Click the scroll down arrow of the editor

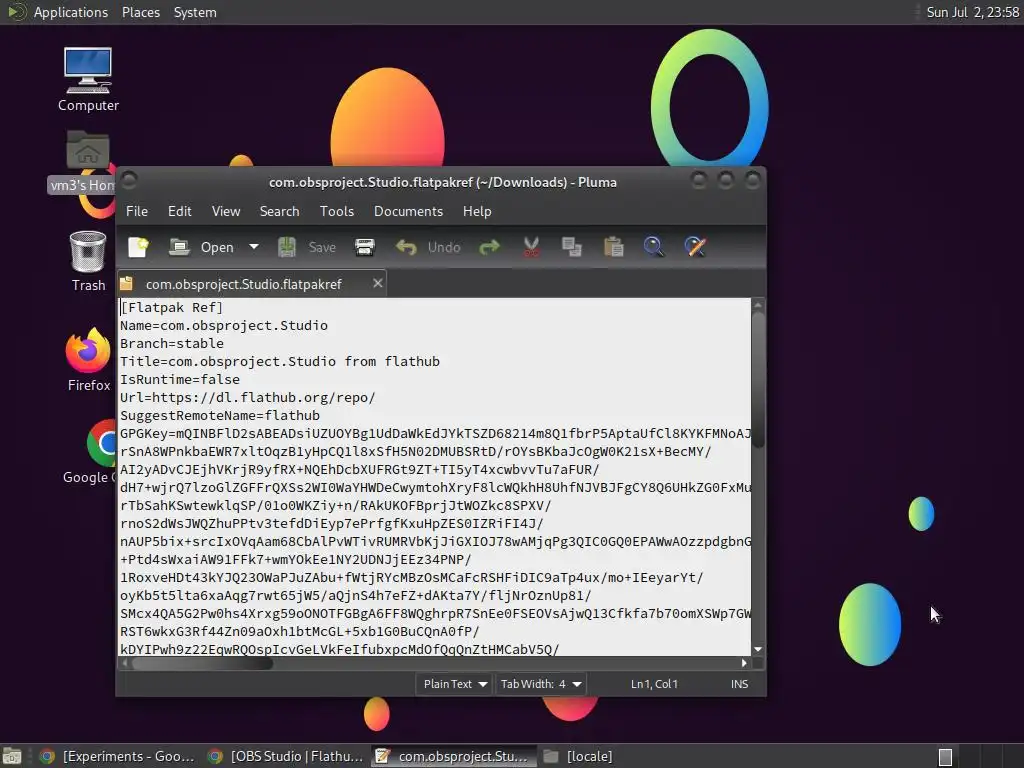(x=758, y=649)
